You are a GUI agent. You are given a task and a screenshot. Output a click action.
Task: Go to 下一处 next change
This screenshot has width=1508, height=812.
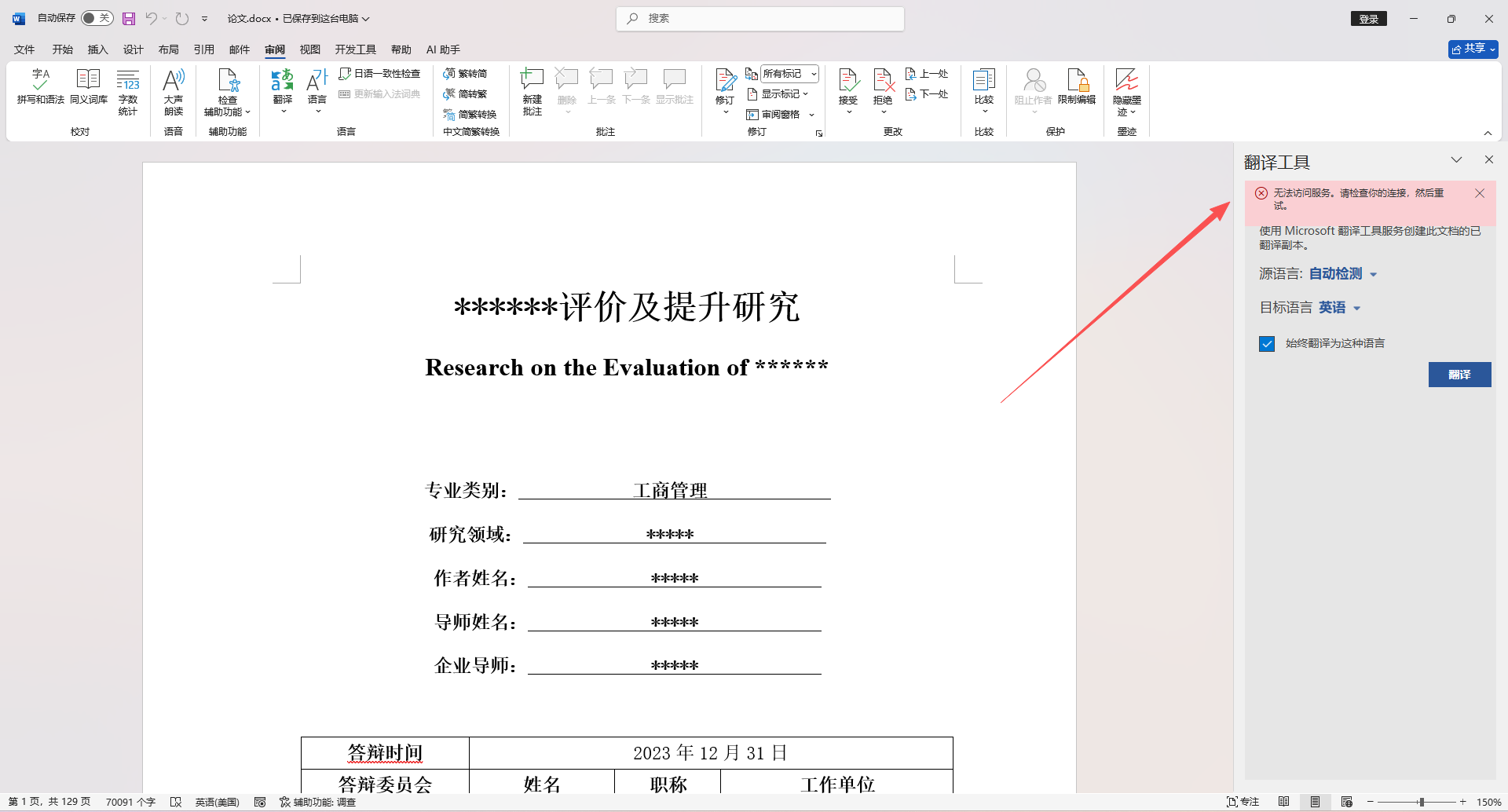click(927, 94)
